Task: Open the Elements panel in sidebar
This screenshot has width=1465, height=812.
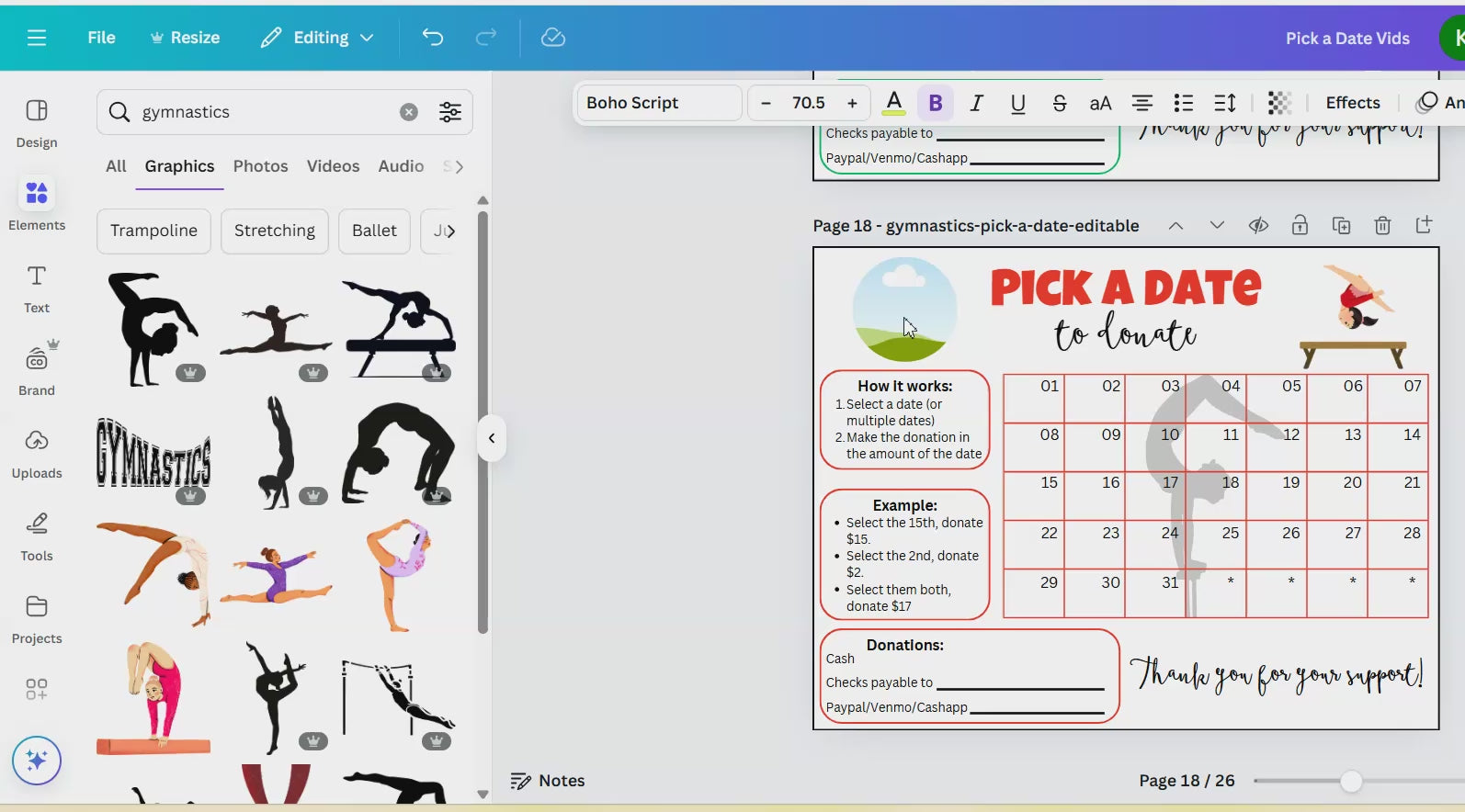Action: click(37, 205)
